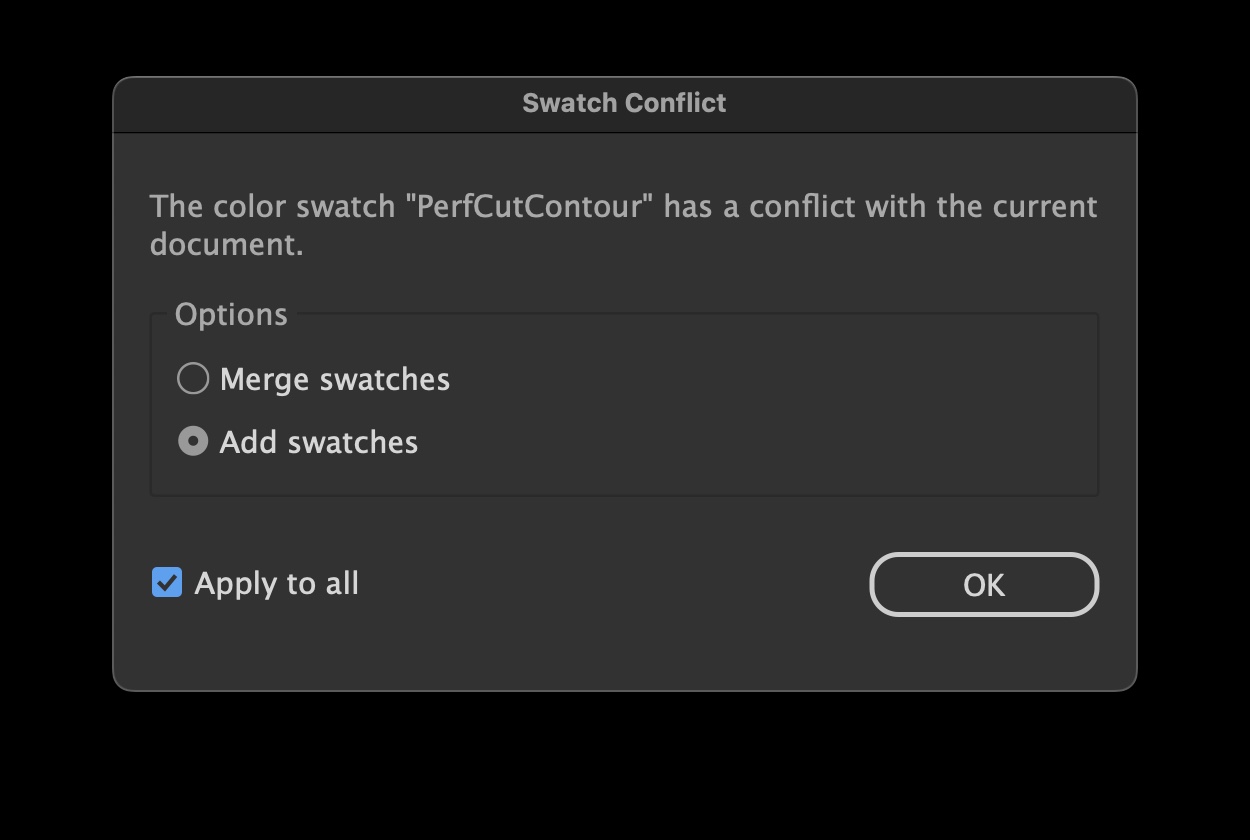Image resolution: width=1250 pixels, height=840 pixels.
Task: Click the radio circle beside Merge swatches
Action: pyautogui.click(x=193, y=378)
